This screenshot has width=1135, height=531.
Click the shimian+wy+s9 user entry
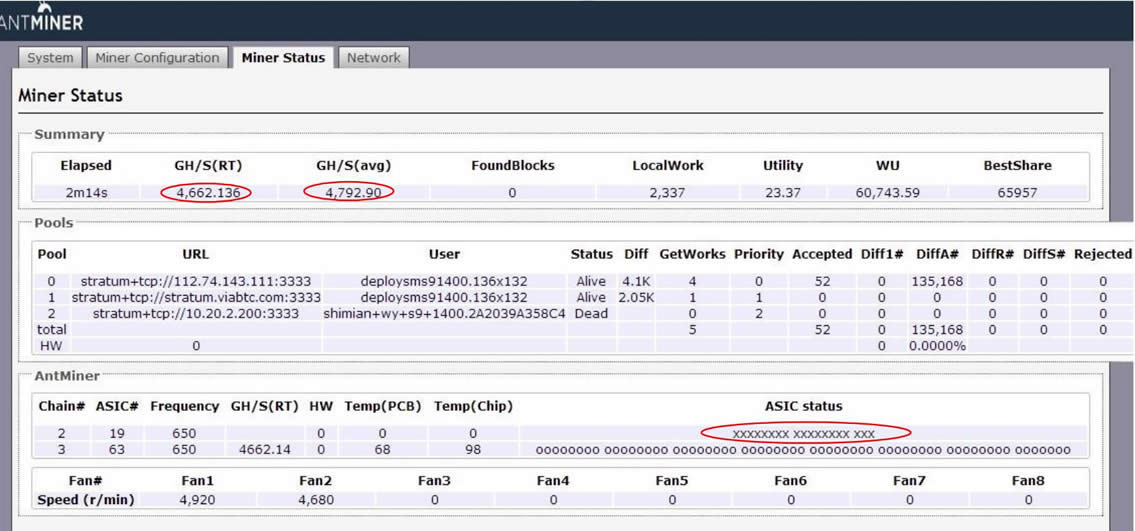444,314
